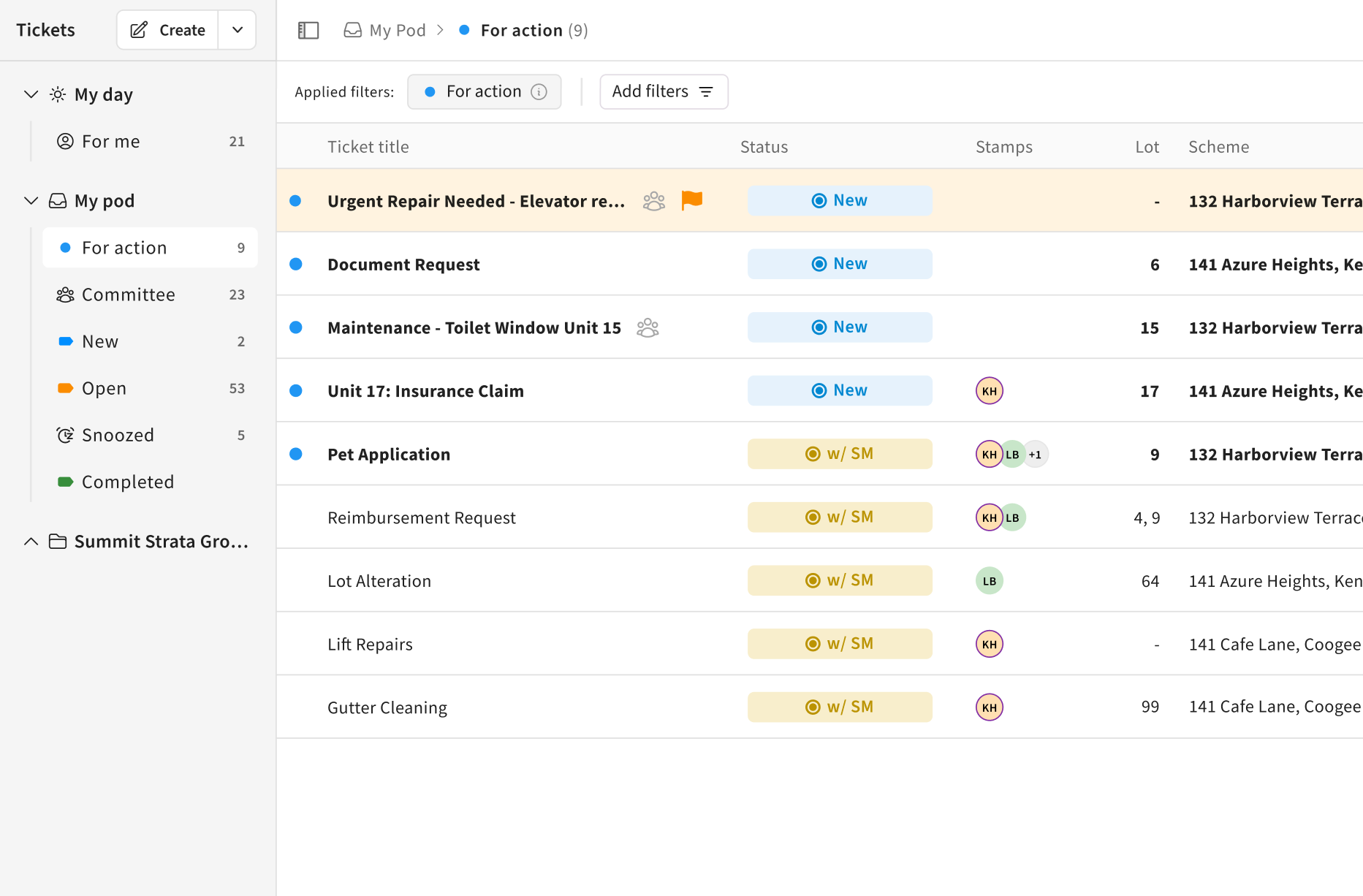Toggle unread dot on Pet Application

pos(296,454)
